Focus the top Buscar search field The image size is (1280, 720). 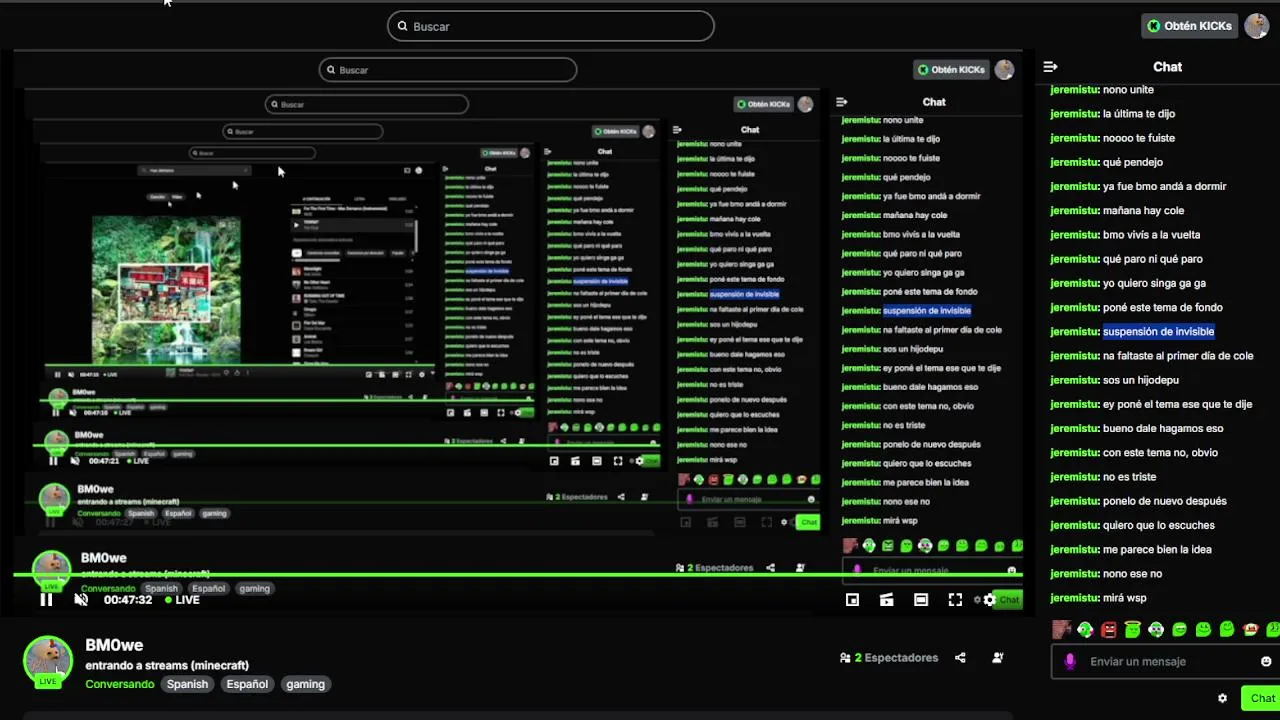click(x=551, y=26)
